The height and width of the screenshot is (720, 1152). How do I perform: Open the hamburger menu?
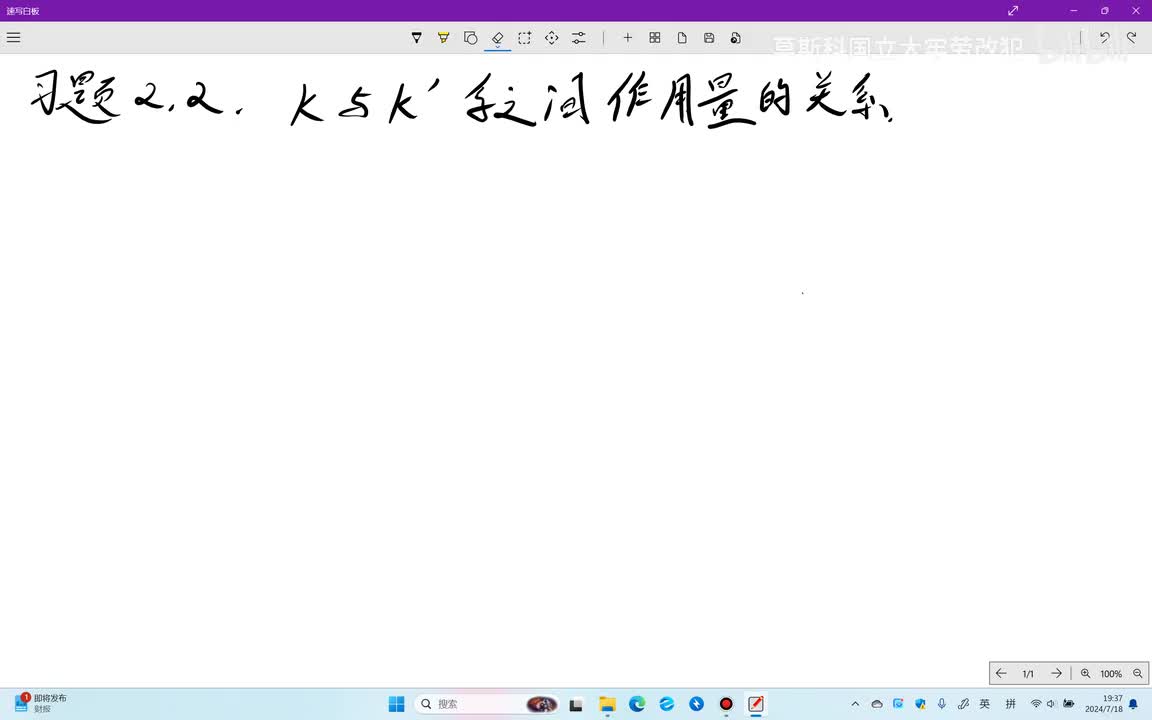(13, 37)
